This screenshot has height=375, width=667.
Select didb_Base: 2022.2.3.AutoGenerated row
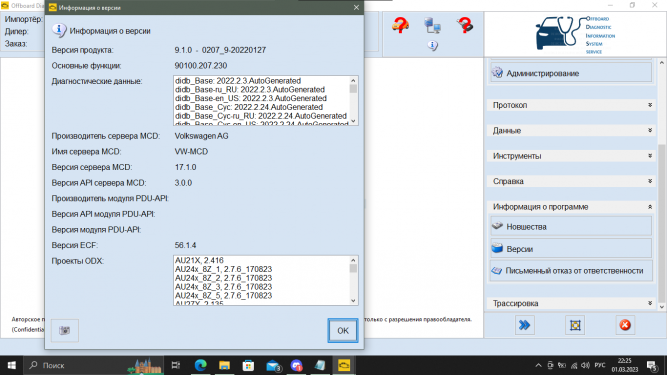click(x=238, y=81)
